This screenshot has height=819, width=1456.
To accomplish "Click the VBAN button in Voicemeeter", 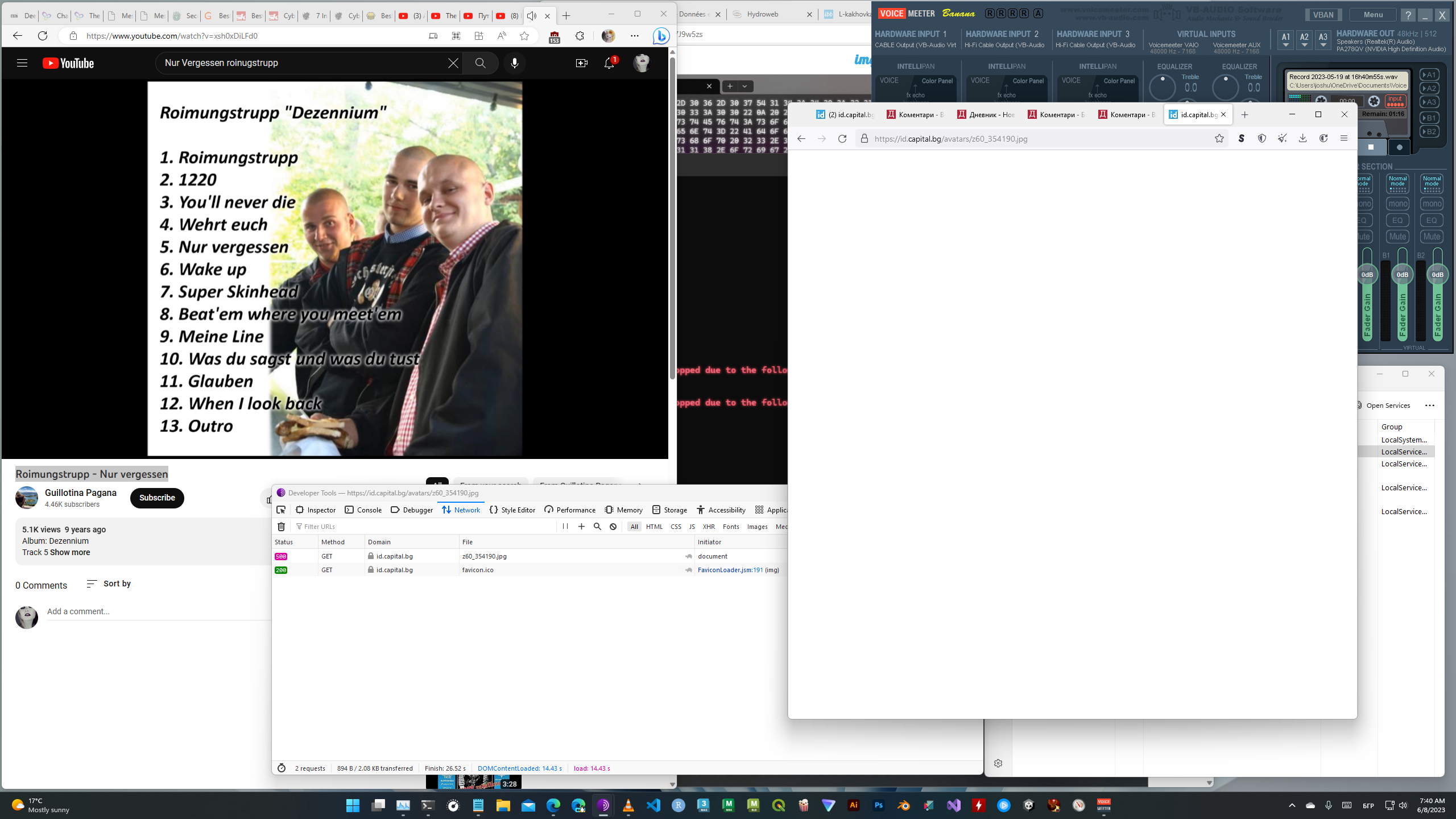I will click(1323, 15).
